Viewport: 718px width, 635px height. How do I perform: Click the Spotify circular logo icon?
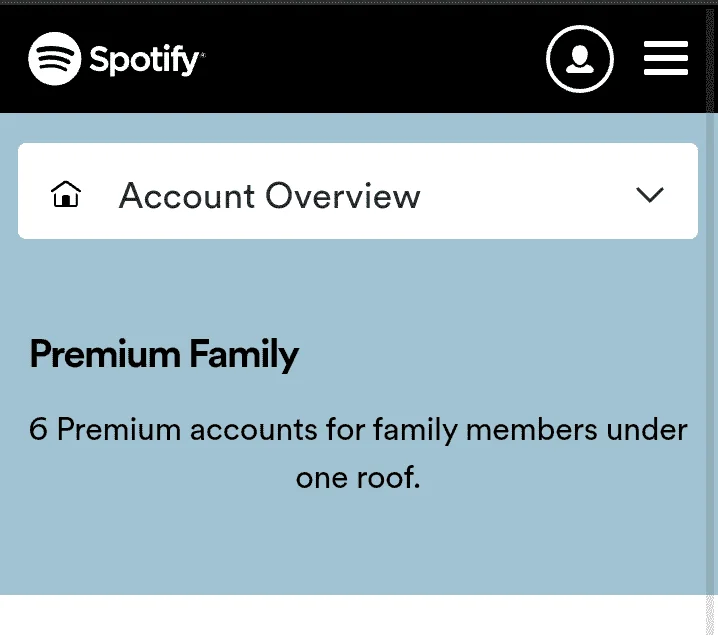(x=54, y=59)
